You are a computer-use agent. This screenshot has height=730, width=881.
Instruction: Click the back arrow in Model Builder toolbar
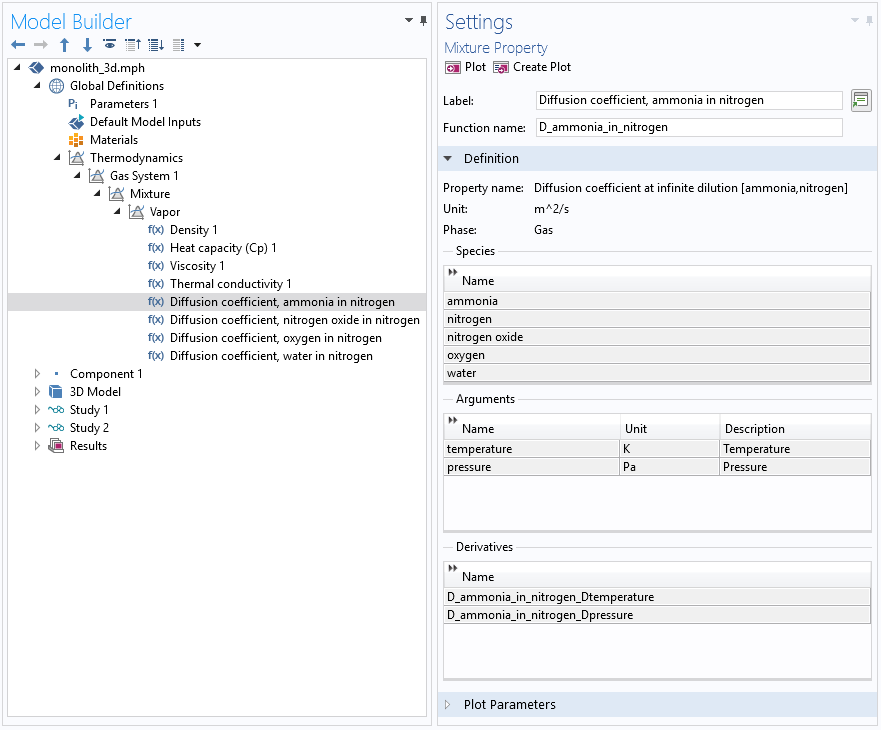(18, 45)
